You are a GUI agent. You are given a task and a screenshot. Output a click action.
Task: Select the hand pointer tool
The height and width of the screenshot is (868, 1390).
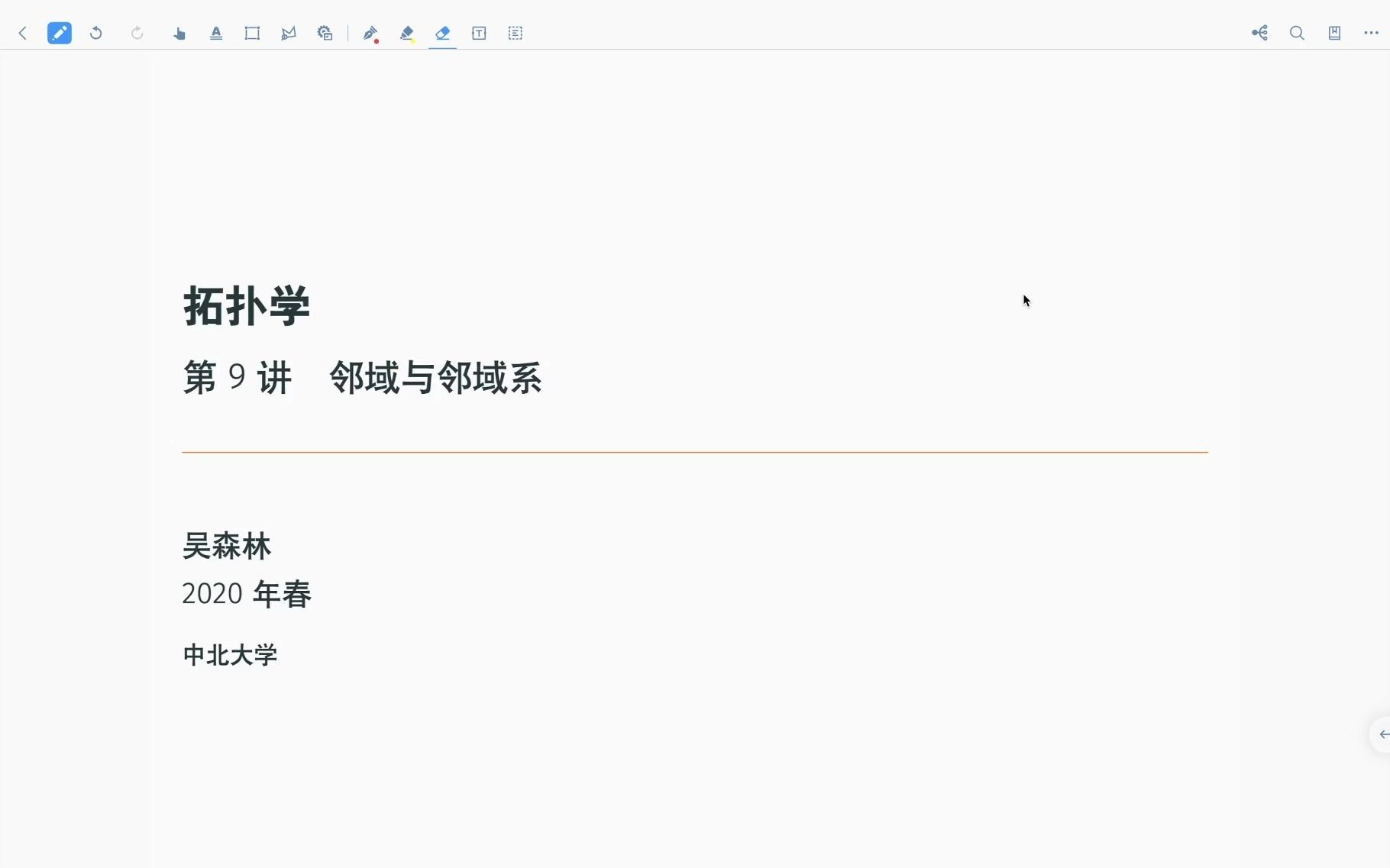[x=179, y=33]
